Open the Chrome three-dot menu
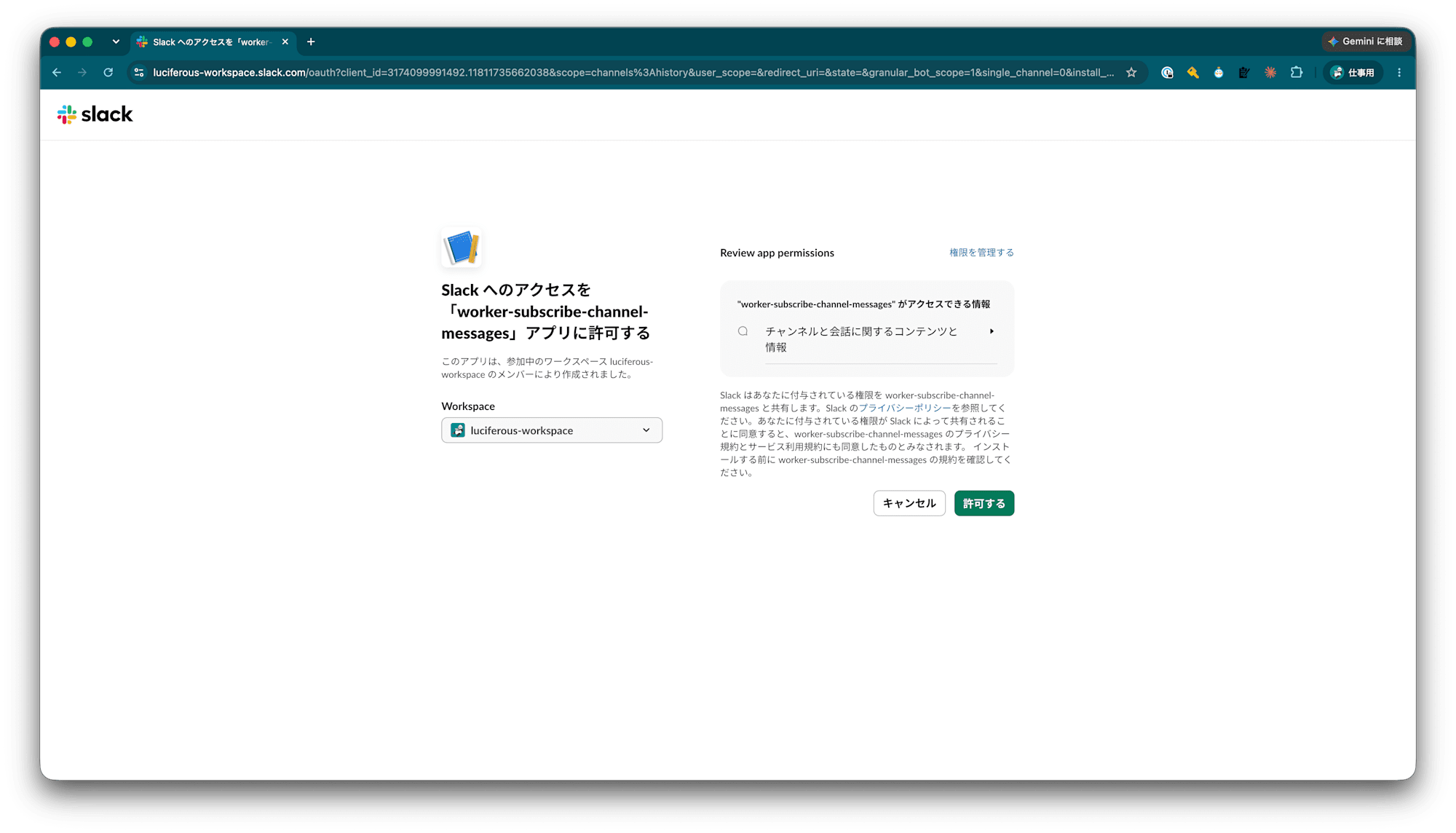 click(1399, 73)
